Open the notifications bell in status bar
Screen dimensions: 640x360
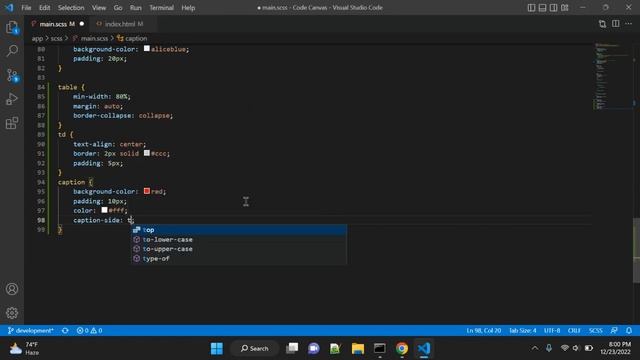pos(629,330)
